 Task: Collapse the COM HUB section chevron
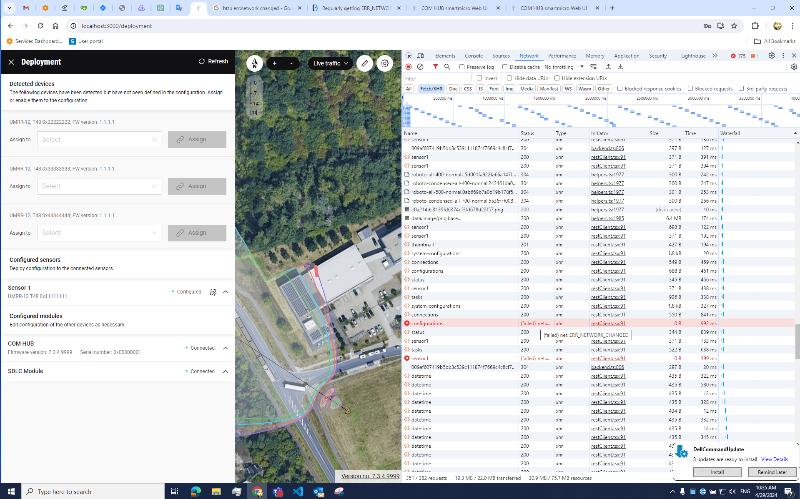point(226,348)
